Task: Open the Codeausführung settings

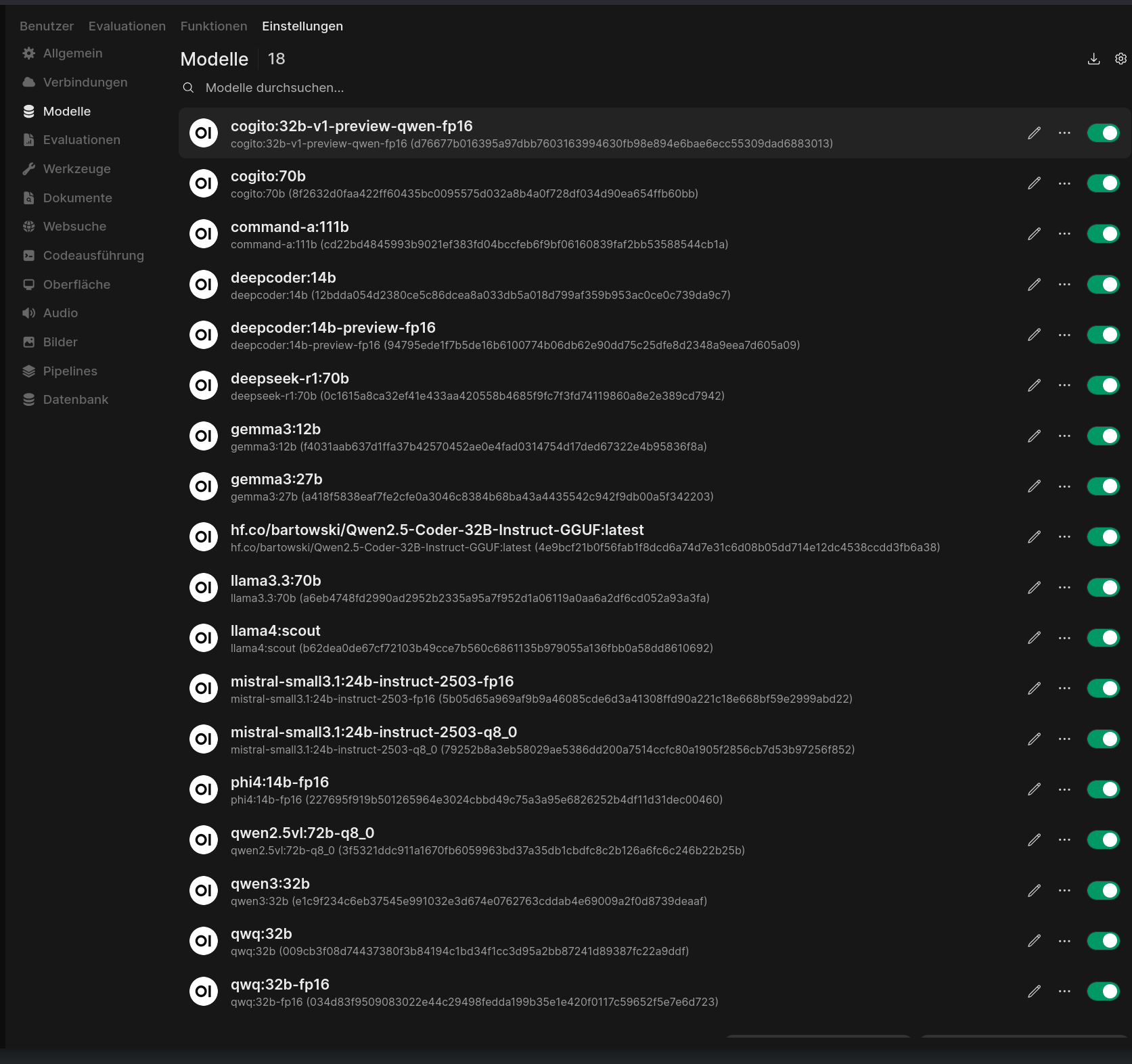Action: tap(83, 256)
